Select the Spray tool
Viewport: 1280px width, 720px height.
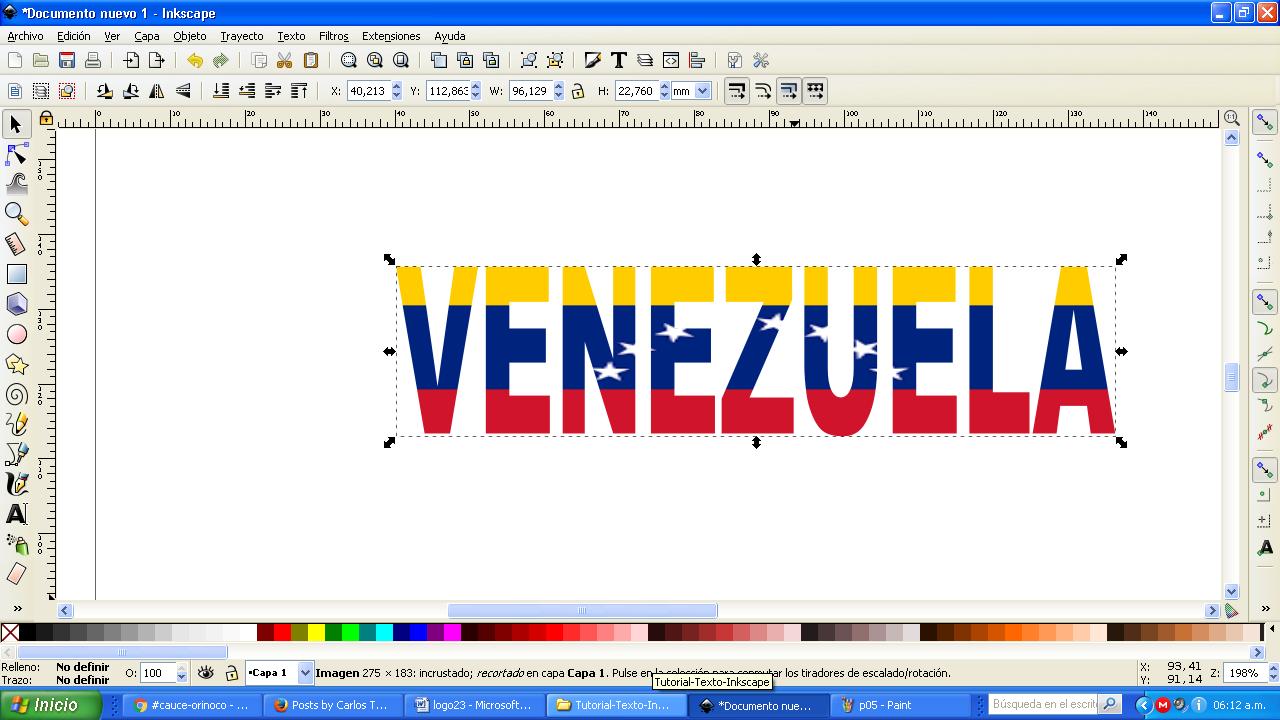[x=16, y=544]
